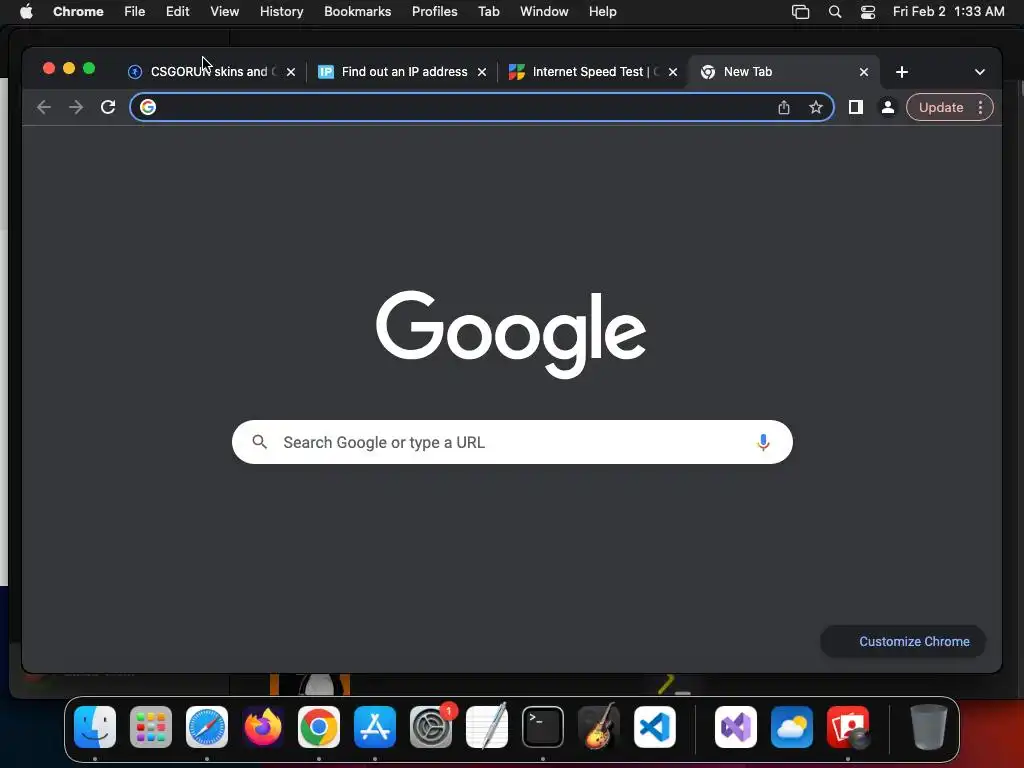Open a new tab with plus button

(902, 72)
